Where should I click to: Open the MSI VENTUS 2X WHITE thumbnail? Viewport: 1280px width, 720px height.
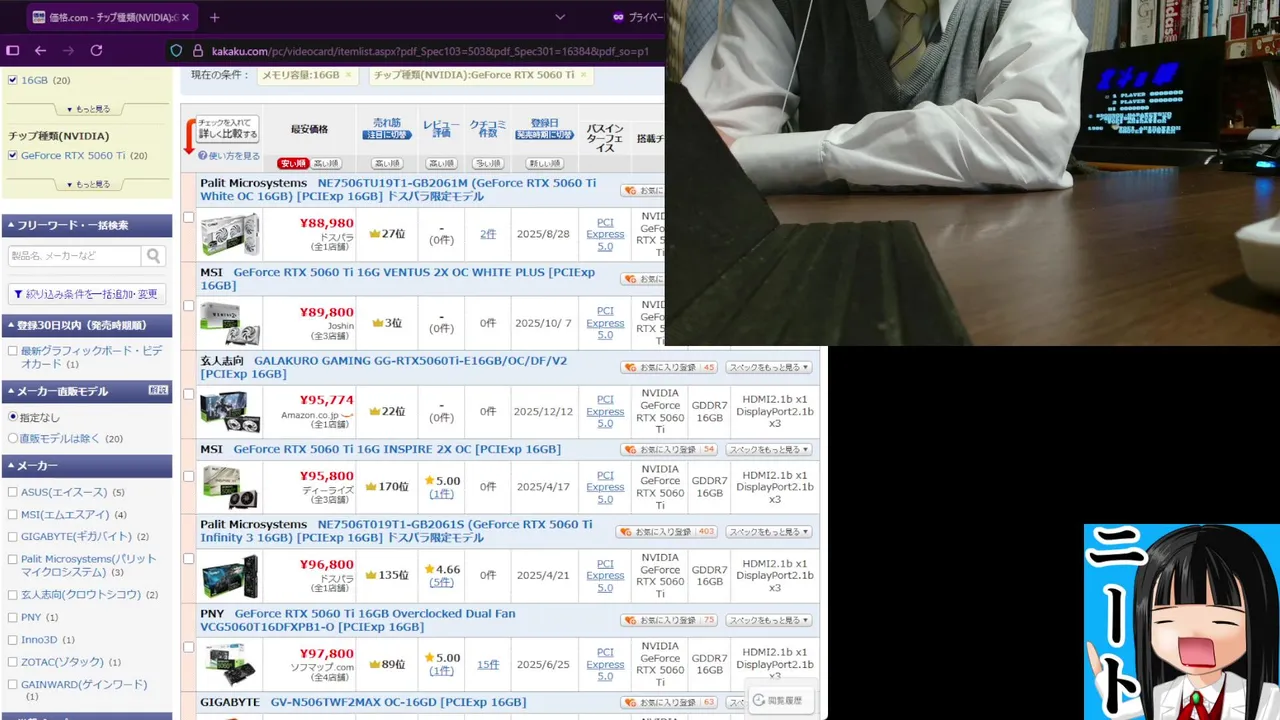tap(230, 323)
